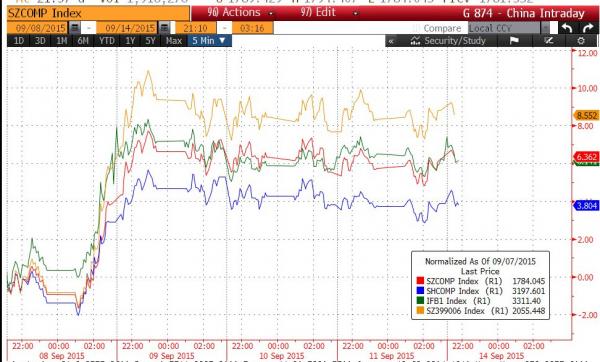Open chart settings gear icon
This screenshot has width=600, height=362.
[581, 41]
